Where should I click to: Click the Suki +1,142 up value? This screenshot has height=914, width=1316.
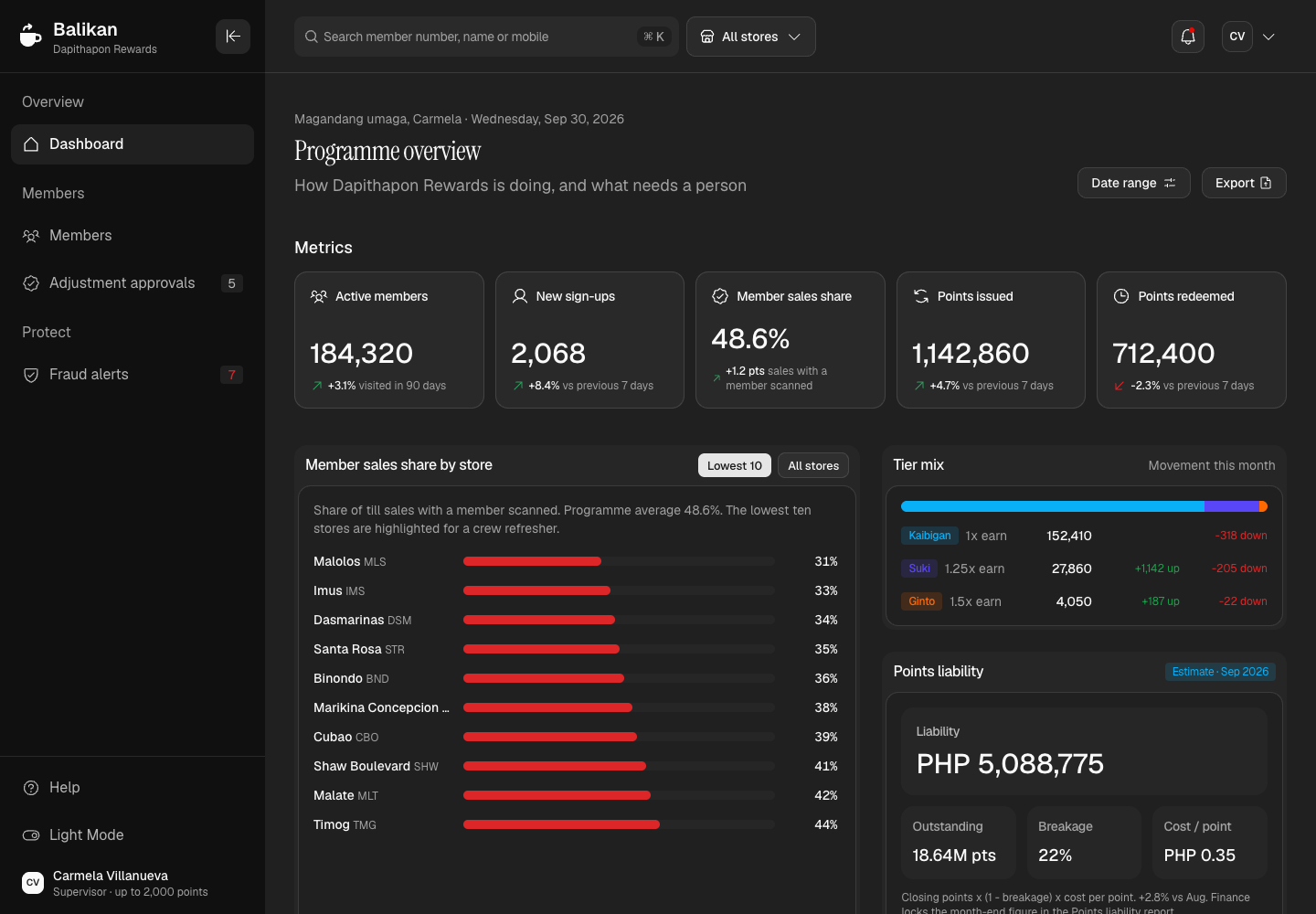click(1157, 569)
